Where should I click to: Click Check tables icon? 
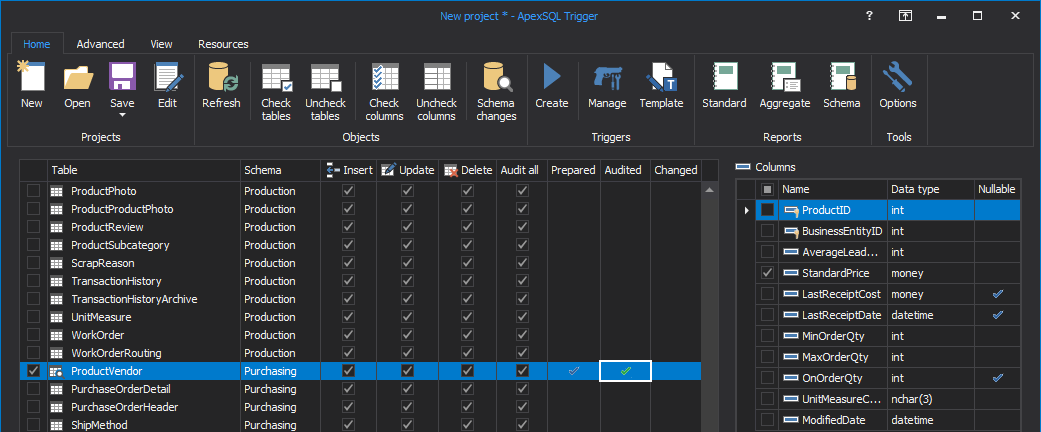276,77
